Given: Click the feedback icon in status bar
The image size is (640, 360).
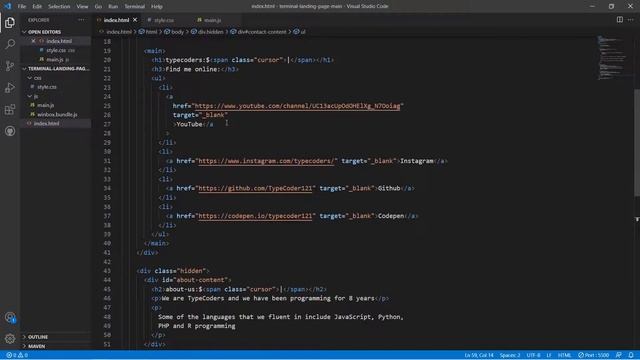Looking at the screenshot, I should coord(619,355).
